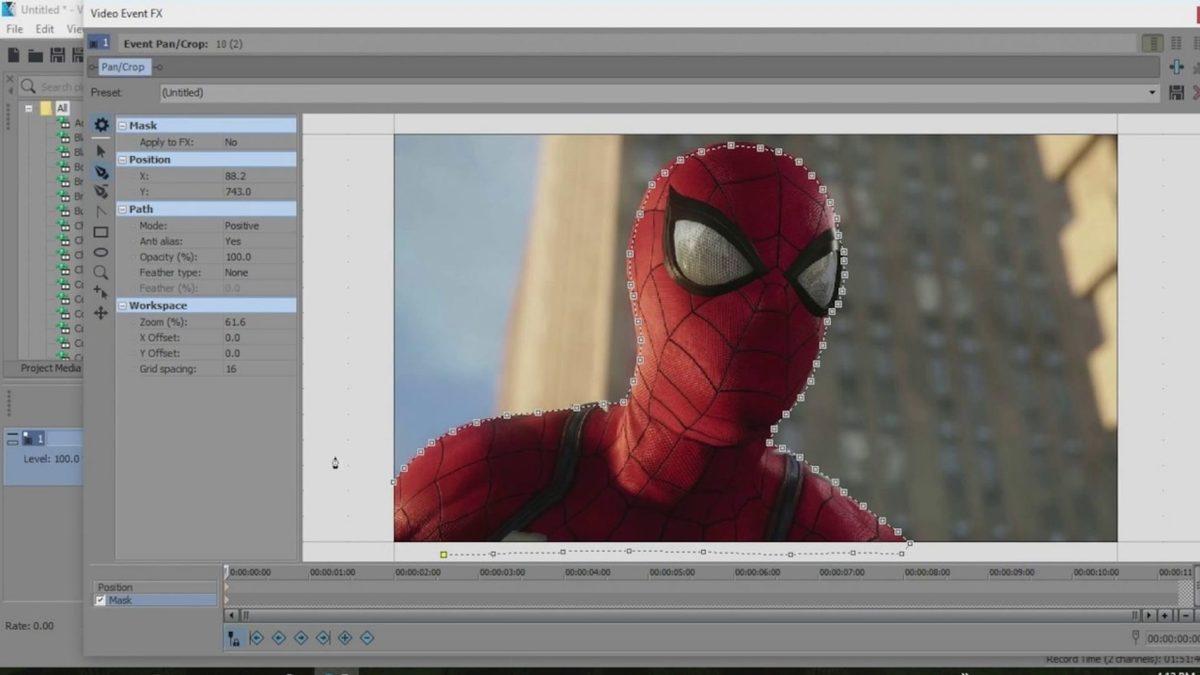Toggle the Sync Cursor lock

233,637
